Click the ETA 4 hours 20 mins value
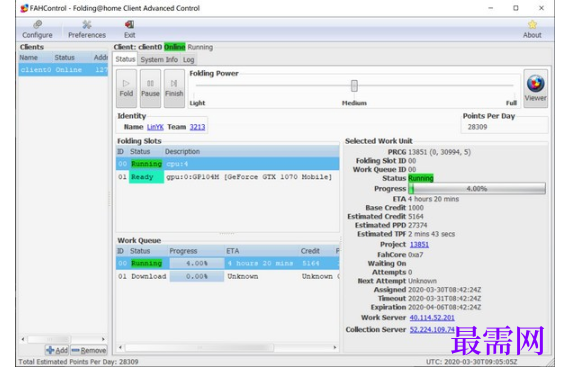The width and height of the screenshot is (563, 372). point(433,199)
